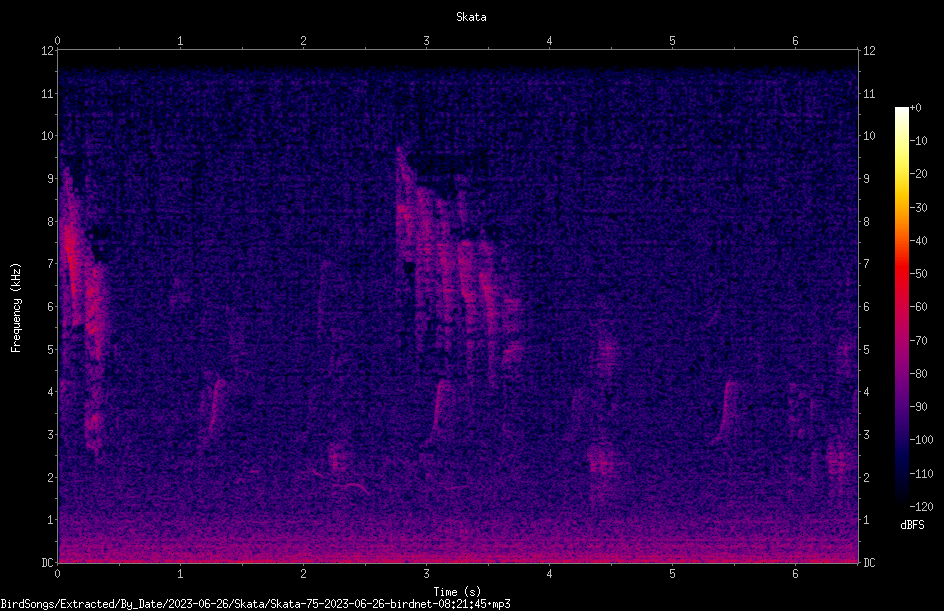The width and height of the screenshot is (944, 611).
Task: Click the "-30" colorbar label
Action: [918, 207]
